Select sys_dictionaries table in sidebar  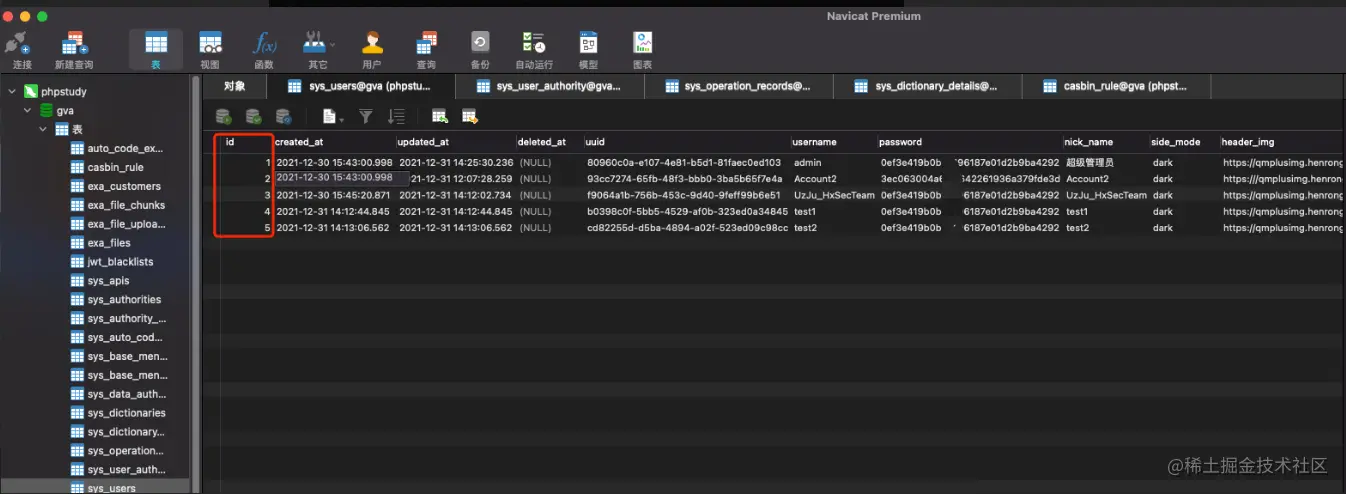click(126, 413)
